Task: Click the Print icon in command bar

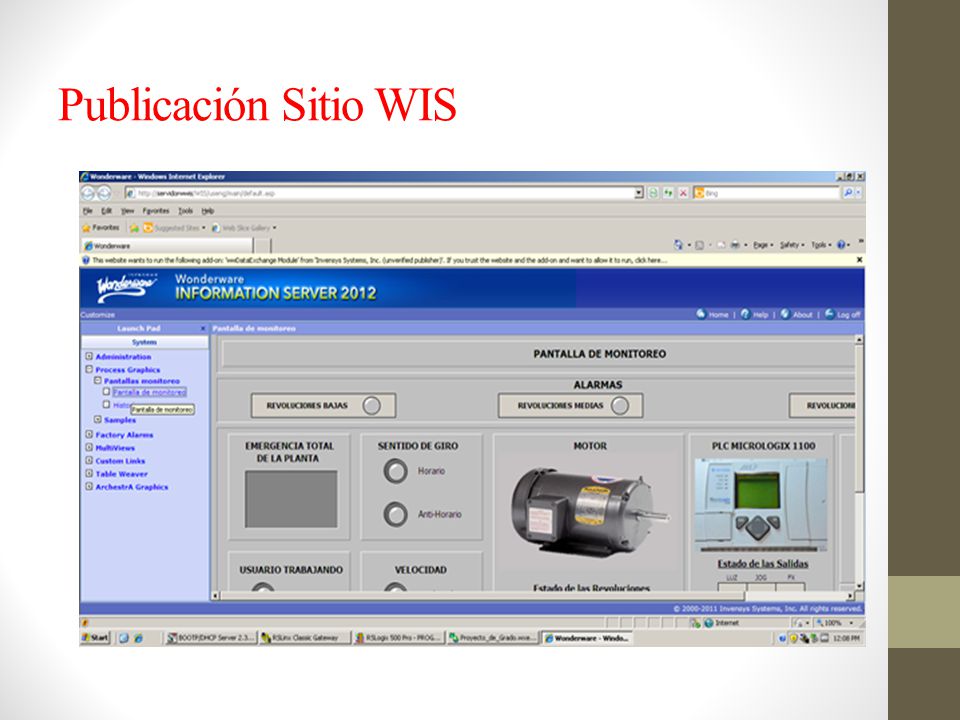Action: (735, 245)
